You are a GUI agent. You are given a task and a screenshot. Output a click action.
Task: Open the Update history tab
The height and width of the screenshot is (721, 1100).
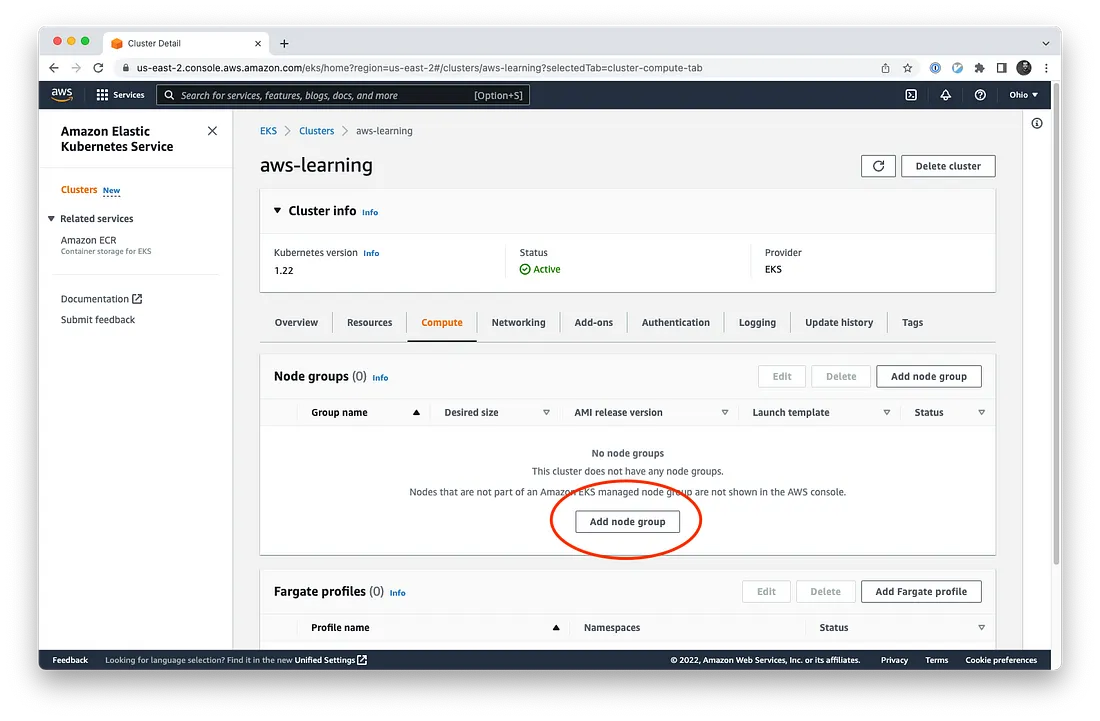click(x=839, y=323)
